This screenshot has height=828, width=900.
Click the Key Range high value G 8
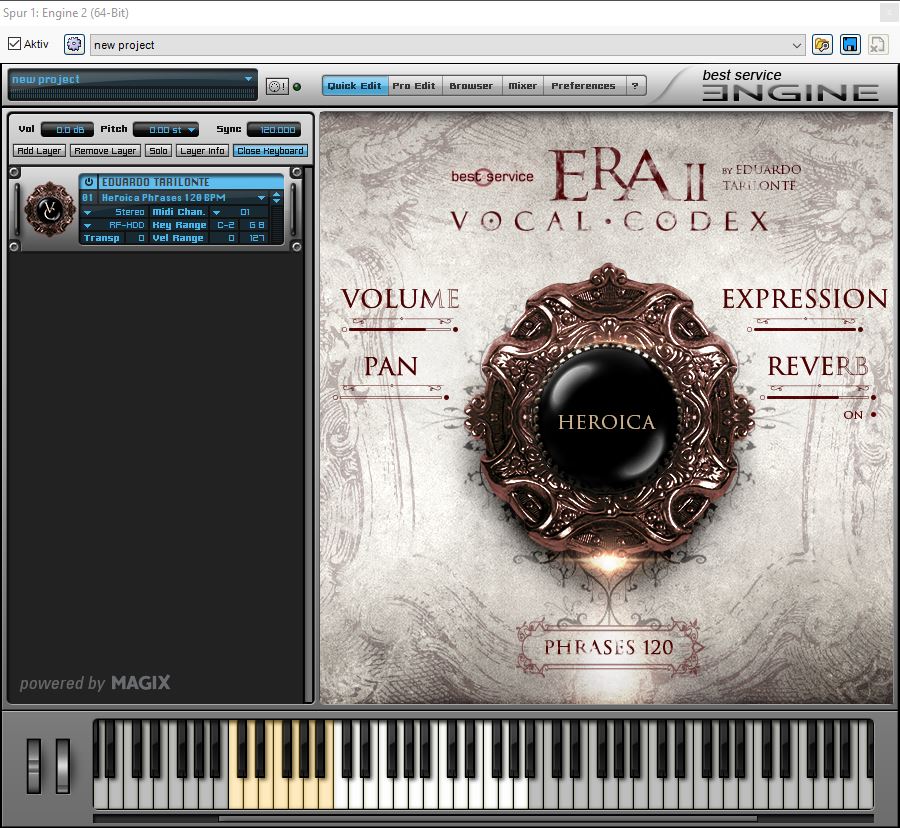(256, 225)
